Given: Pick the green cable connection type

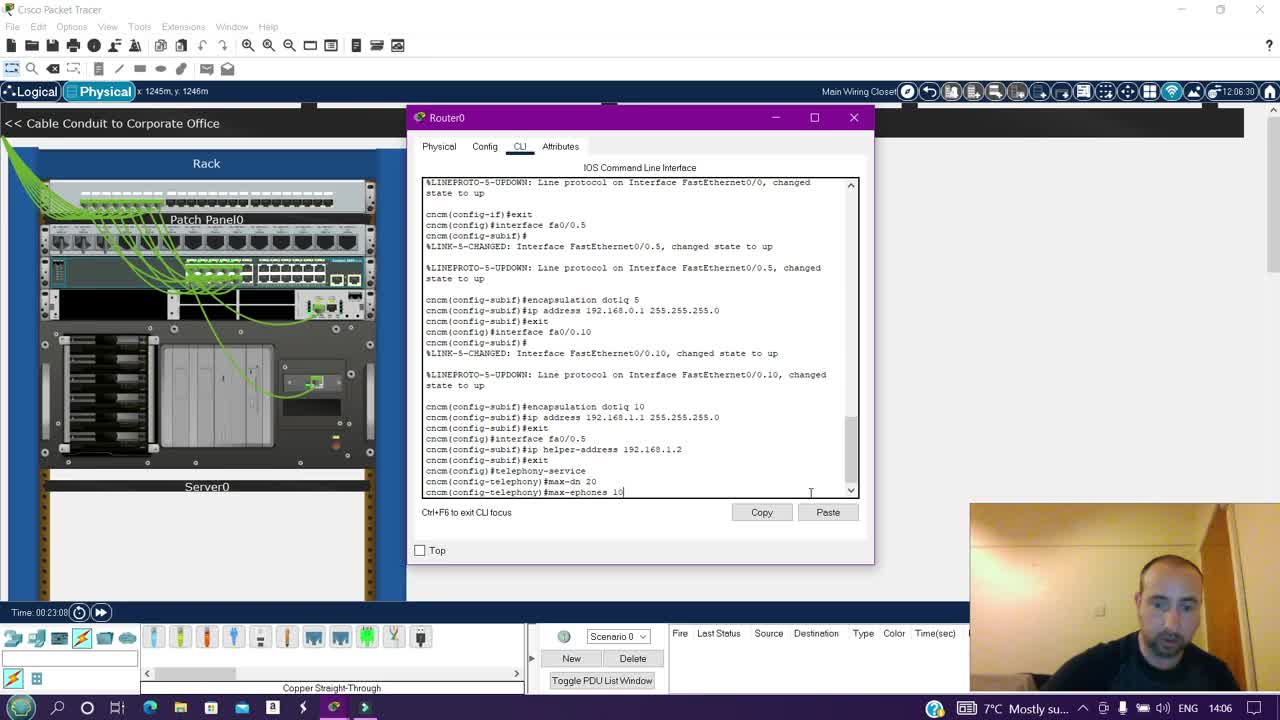Looking at the screenshot, I should [x=367, y=637].
